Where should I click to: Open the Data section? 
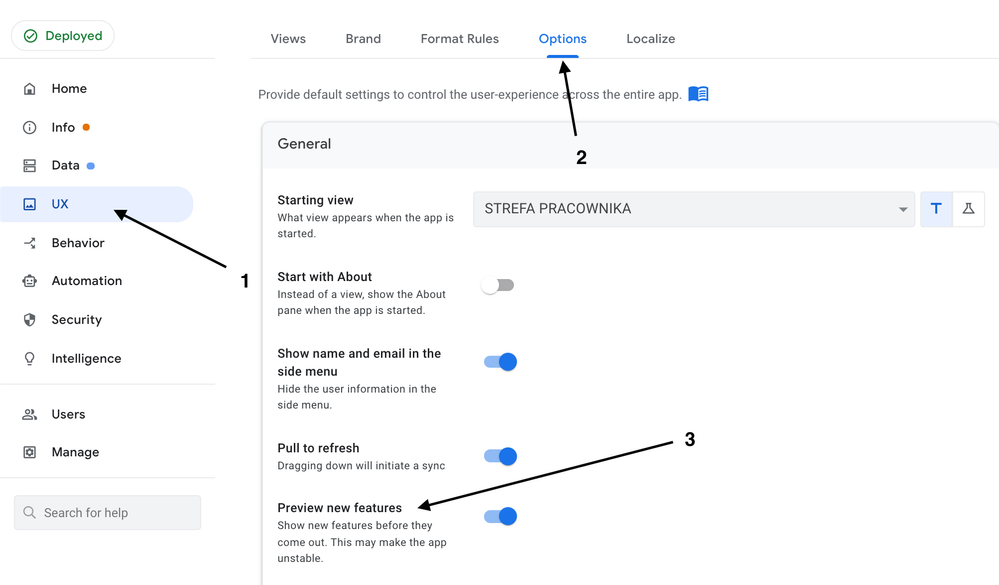66,166
